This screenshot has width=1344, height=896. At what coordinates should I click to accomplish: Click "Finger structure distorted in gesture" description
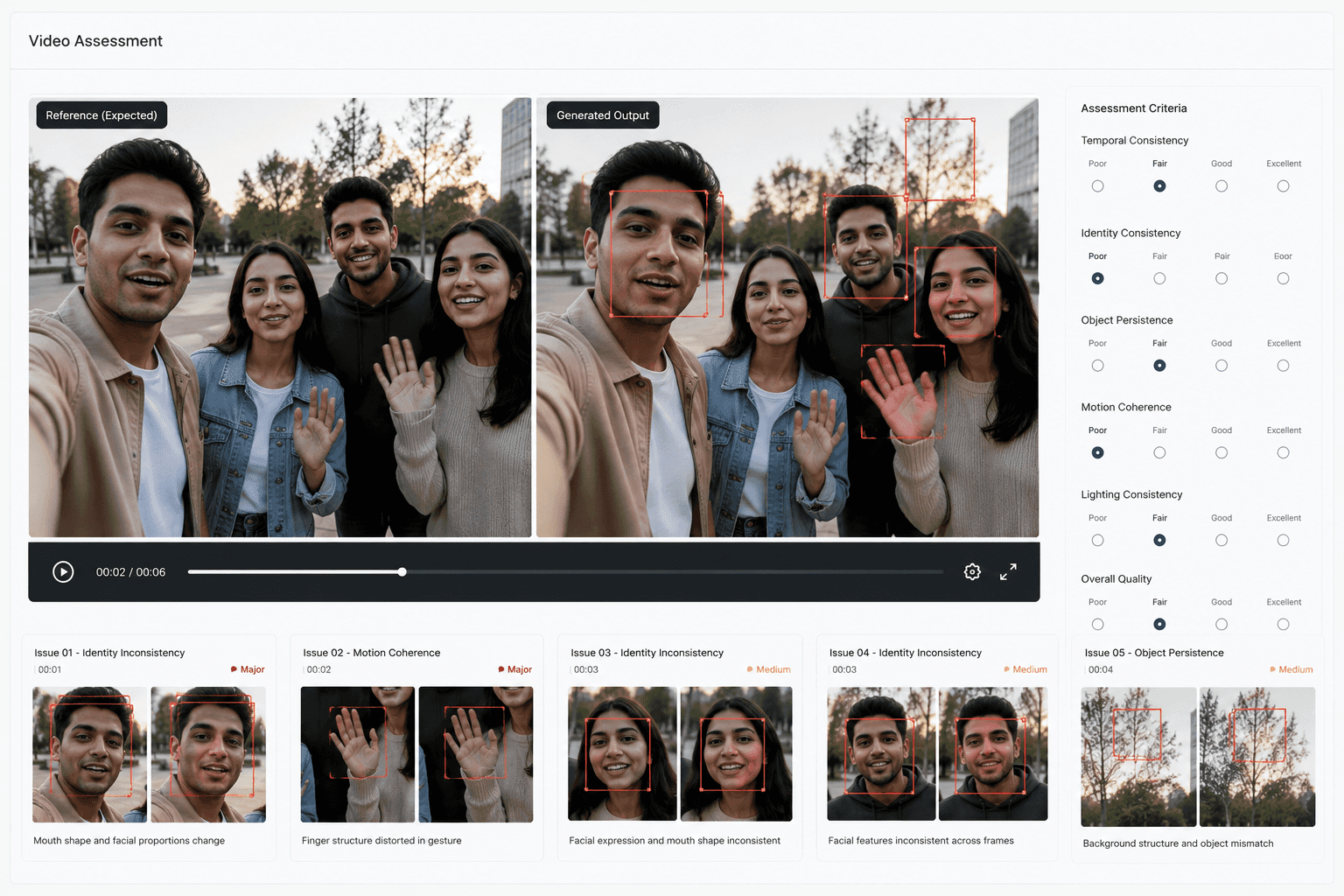pyautogui.click(x=381, y=841)
